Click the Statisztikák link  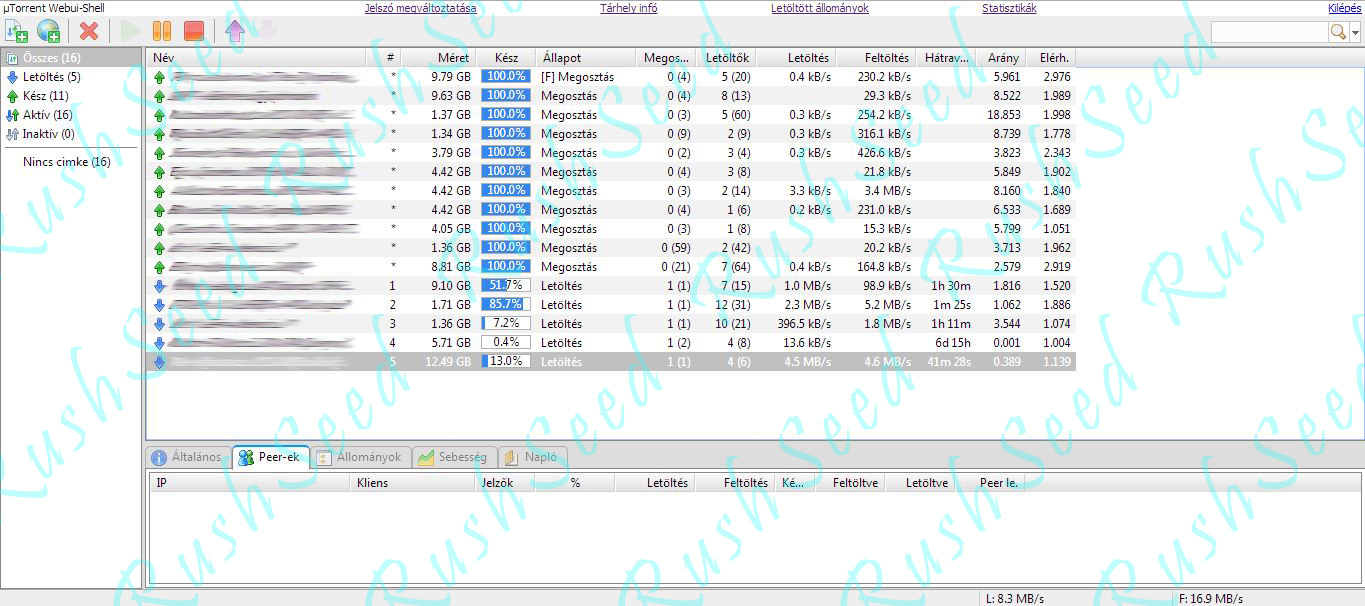click(1009, 8)
